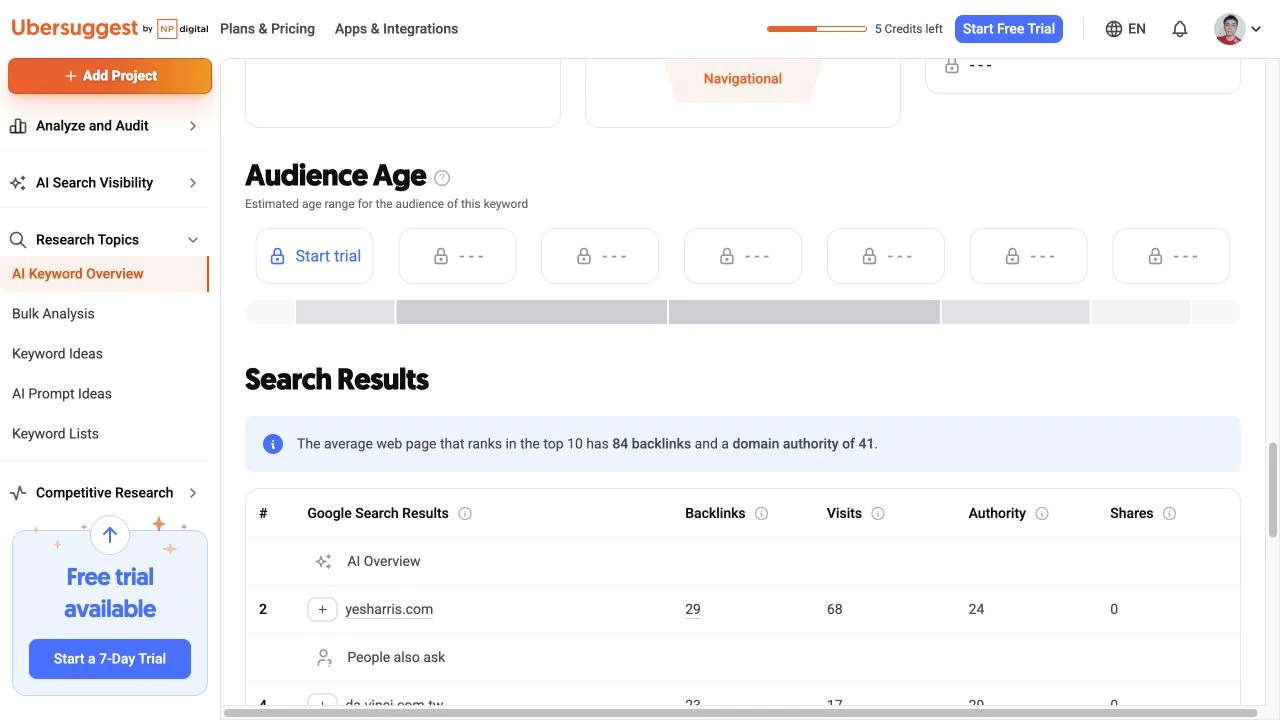Screen dimensions: 1280x720
Task: Click the AI Overview sparkle icon
Action: click(323, 562)
